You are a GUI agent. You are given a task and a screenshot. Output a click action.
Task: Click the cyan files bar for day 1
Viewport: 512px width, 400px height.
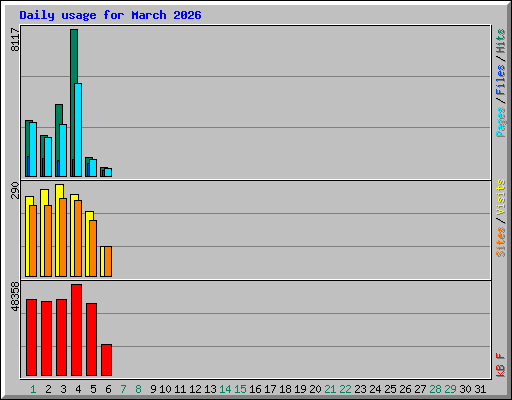(x=33, y=149)
